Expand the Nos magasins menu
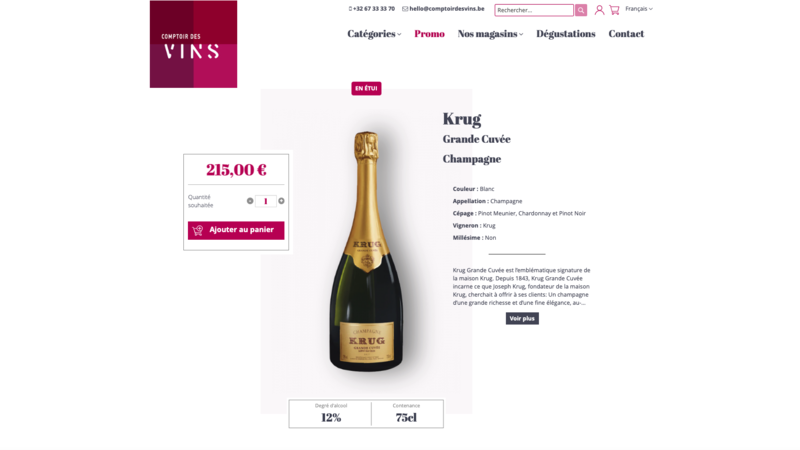The image size is (800, 450). 490,34
